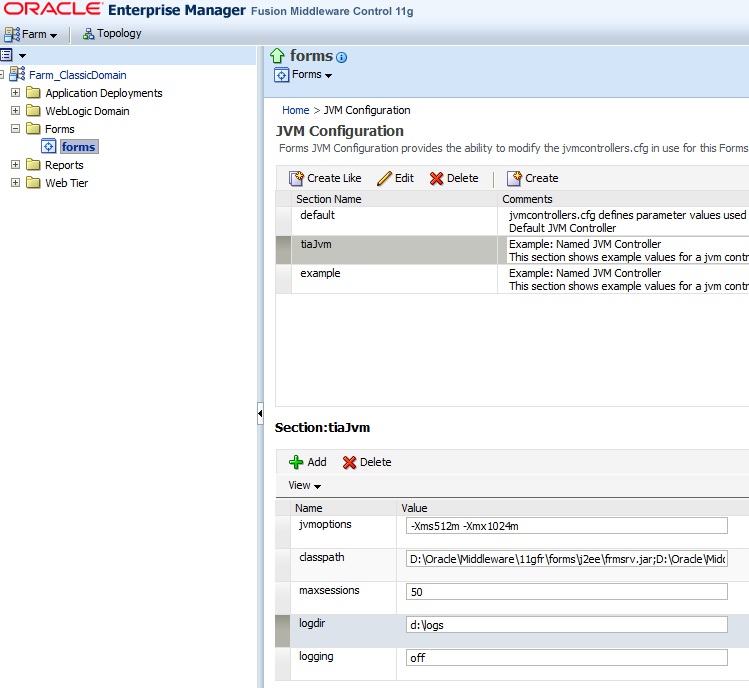Expand the Reports folder

pyautogui.click(x=15, y=164)
